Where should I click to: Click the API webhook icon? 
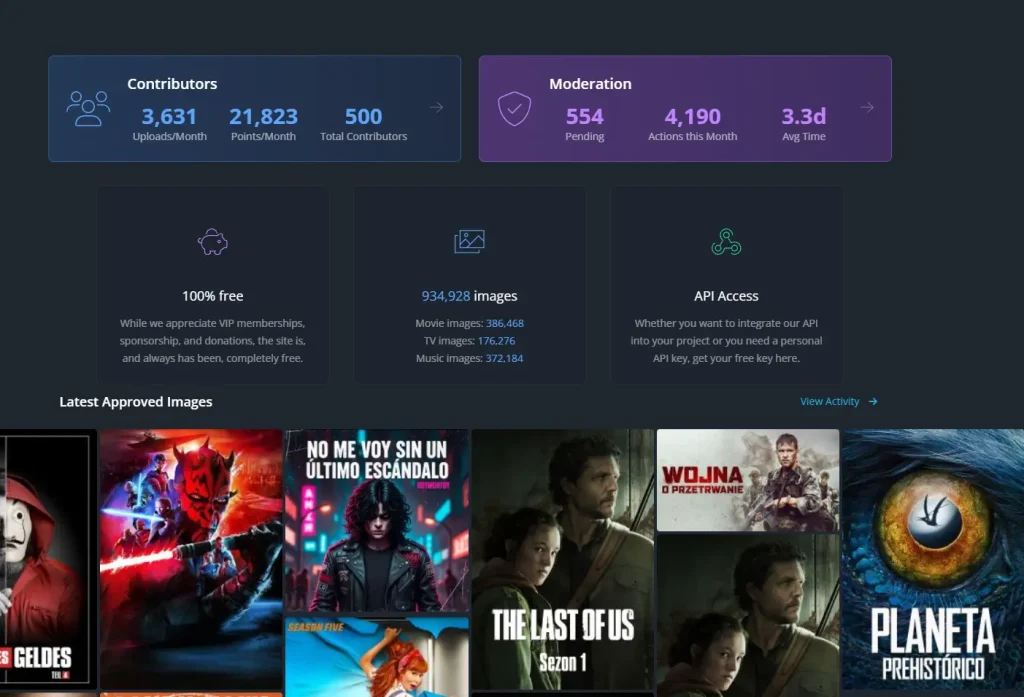coord(726,242)
